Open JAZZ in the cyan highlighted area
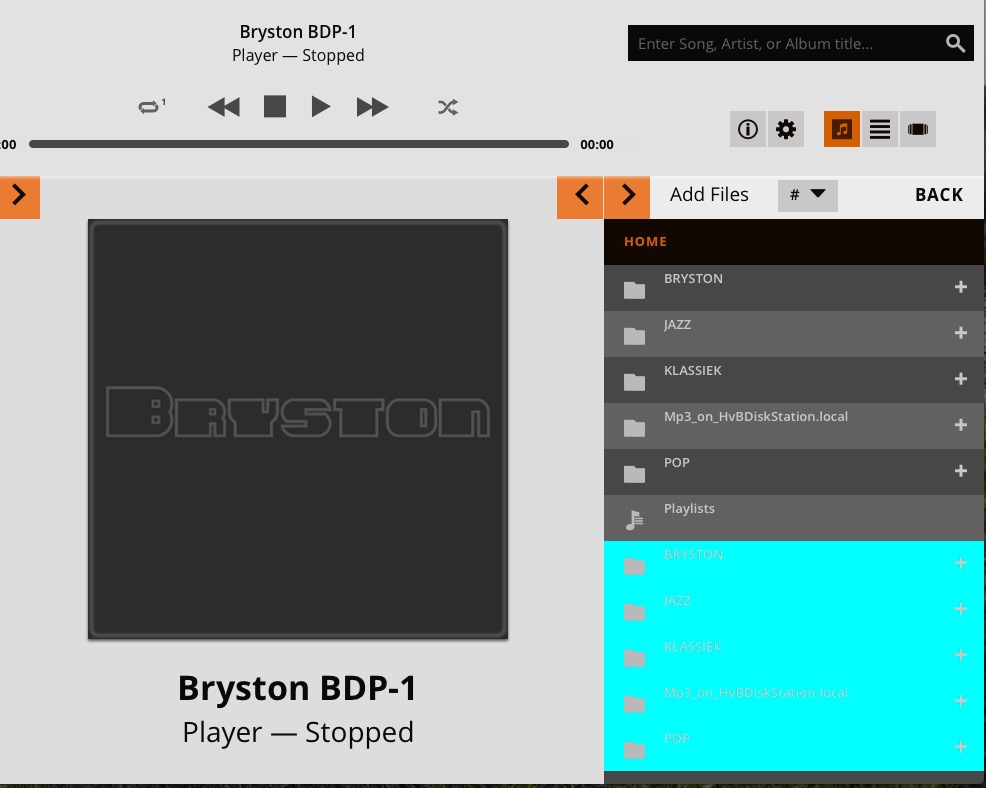986x788 pixels. click(x=794, y=610)
